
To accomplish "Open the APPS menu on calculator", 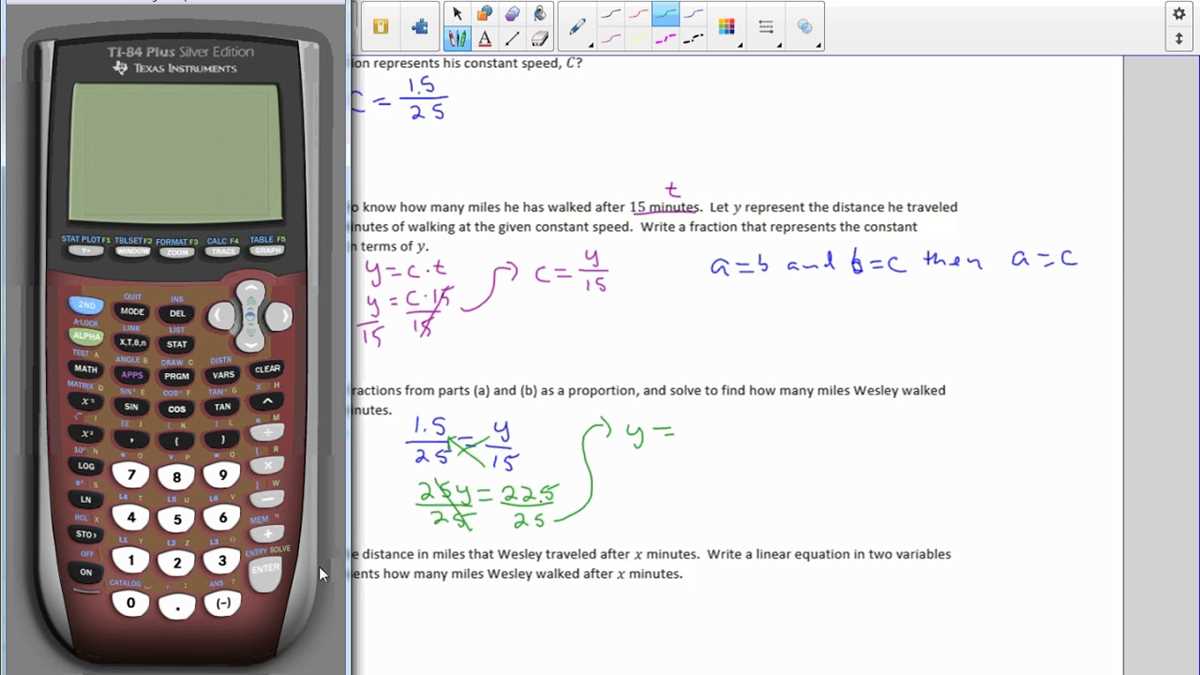I will pos(132,375).
